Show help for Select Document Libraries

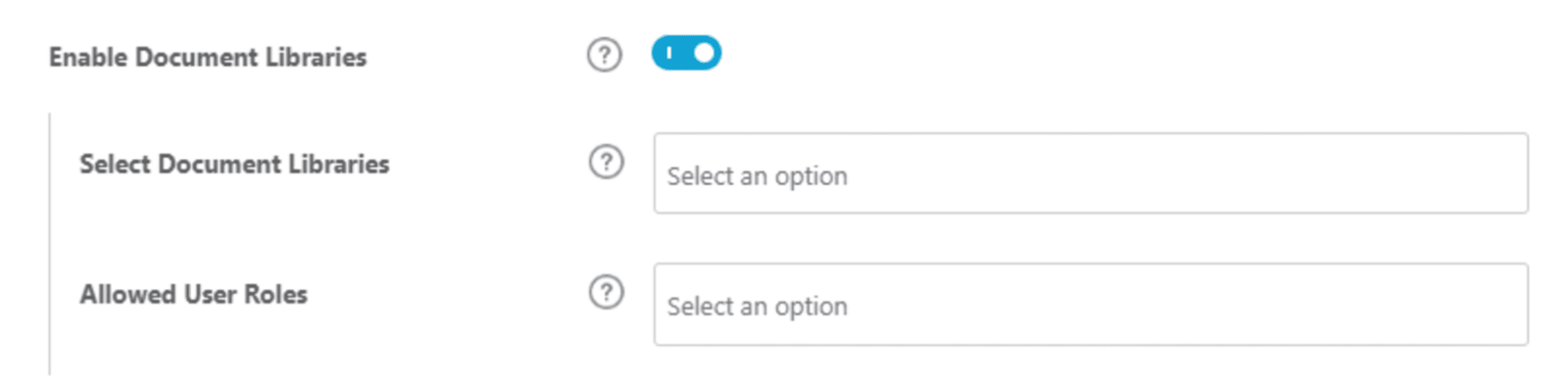click(x=607, y=162)
